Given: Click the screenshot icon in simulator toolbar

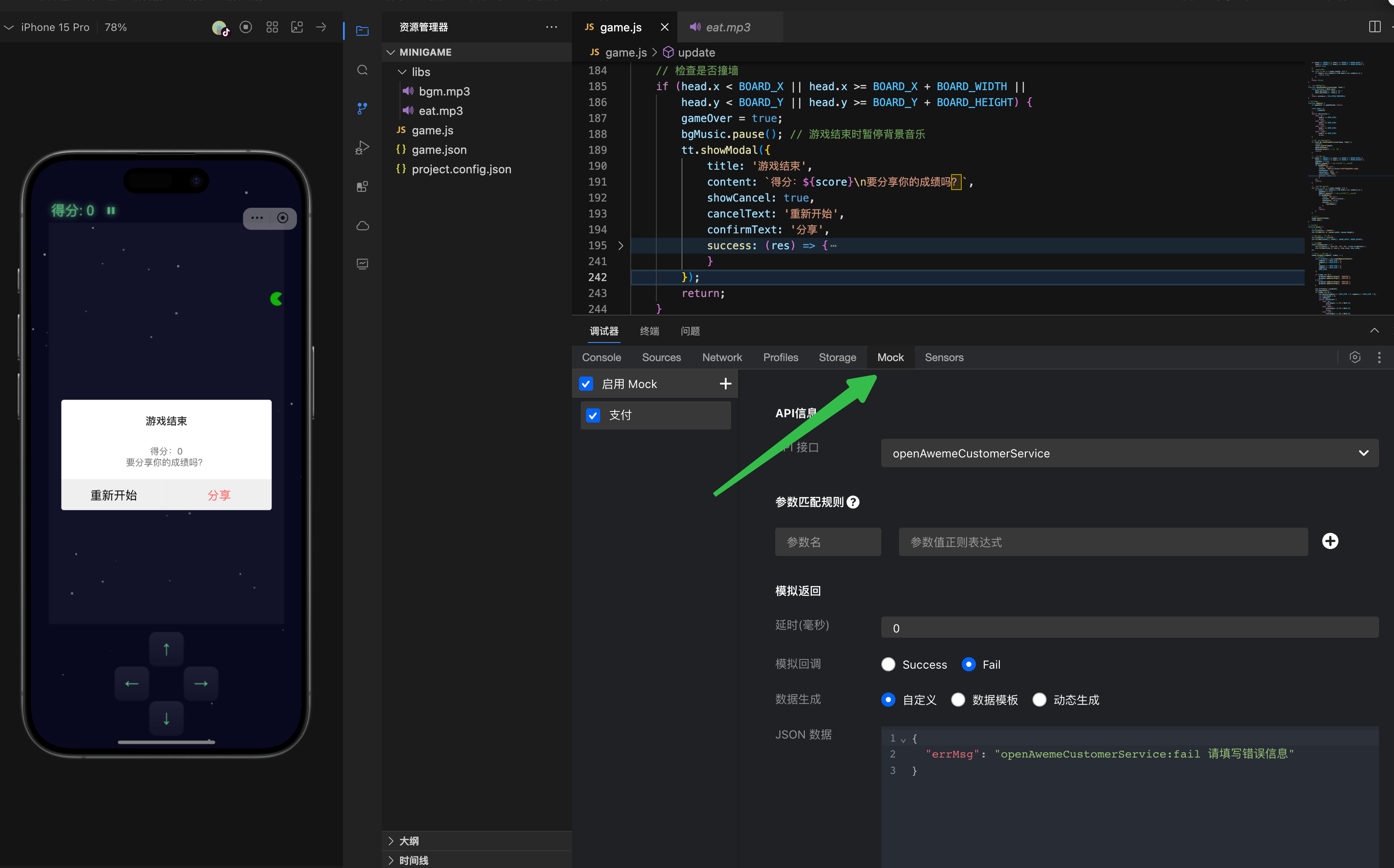Looking at the screenshot, I should click(297, 27).
